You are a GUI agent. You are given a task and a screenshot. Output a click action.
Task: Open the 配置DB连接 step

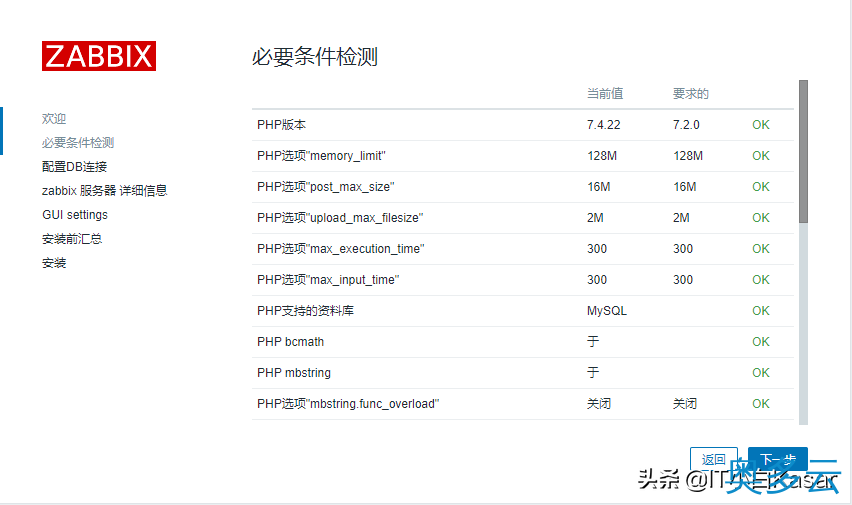(74, 166)
